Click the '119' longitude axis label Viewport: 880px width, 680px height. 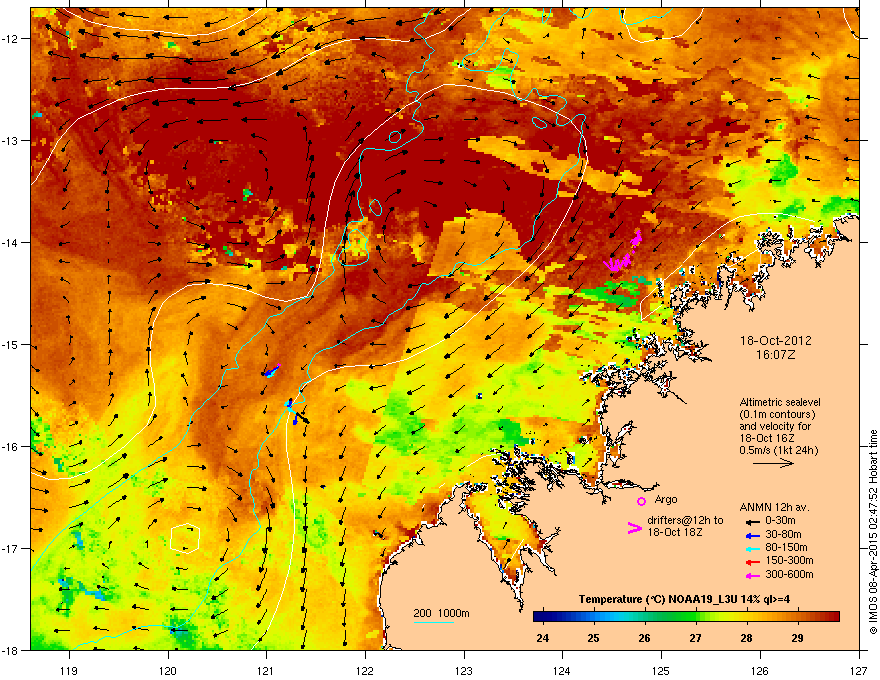[69, 670]
